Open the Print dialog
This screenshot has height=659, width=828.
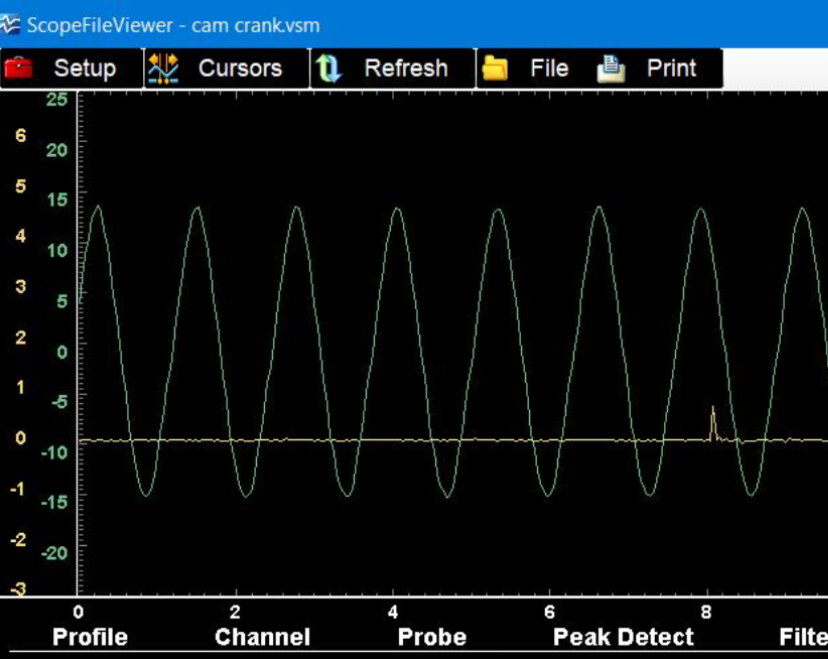click(670, 68)
